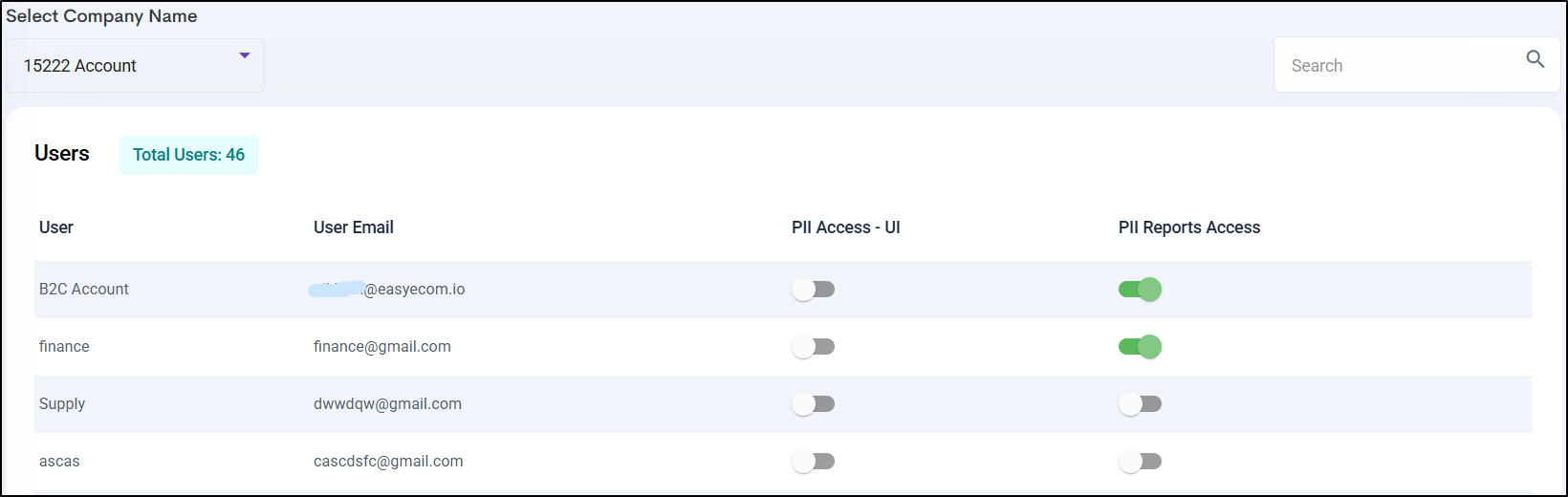The width and height of the screenshot is (1568, 497).
Task: Turn off PII Reports Access for finance
Action: [1140, 347]
